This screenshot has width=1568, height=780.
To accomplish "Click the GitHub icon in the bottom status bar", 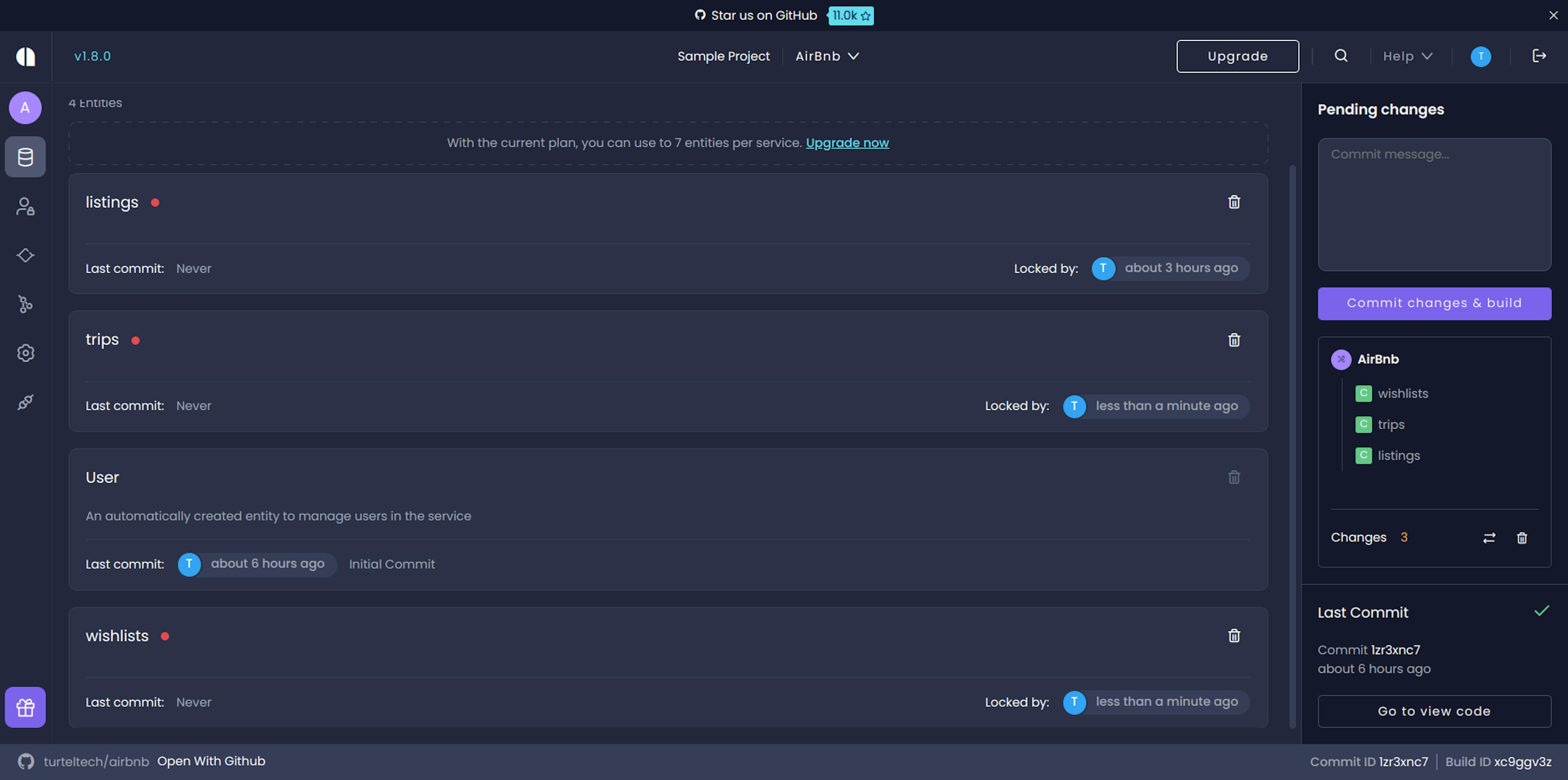I will coord(26,761).
